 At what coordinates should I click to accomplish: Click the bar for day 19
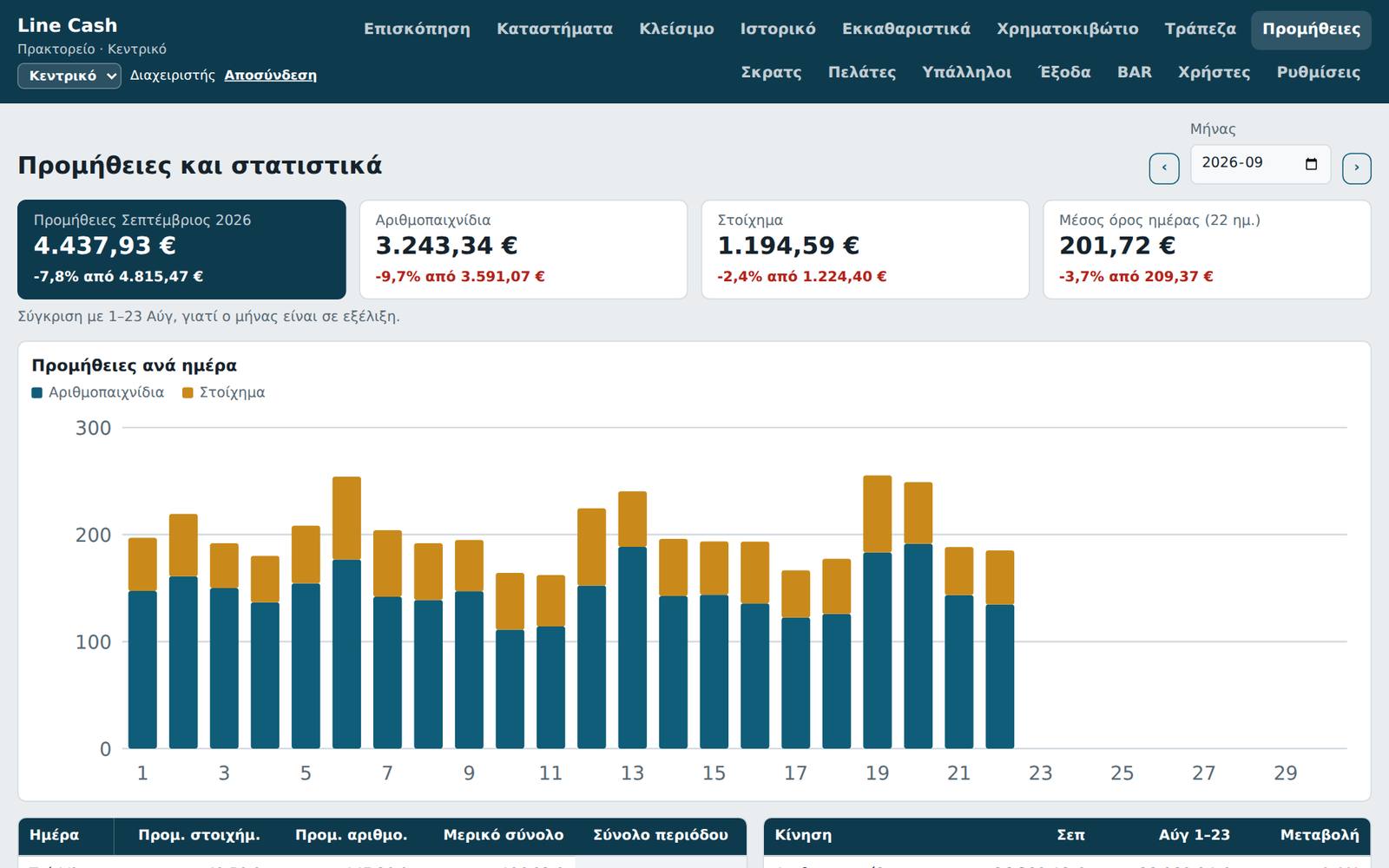click(x=878, y=612)
